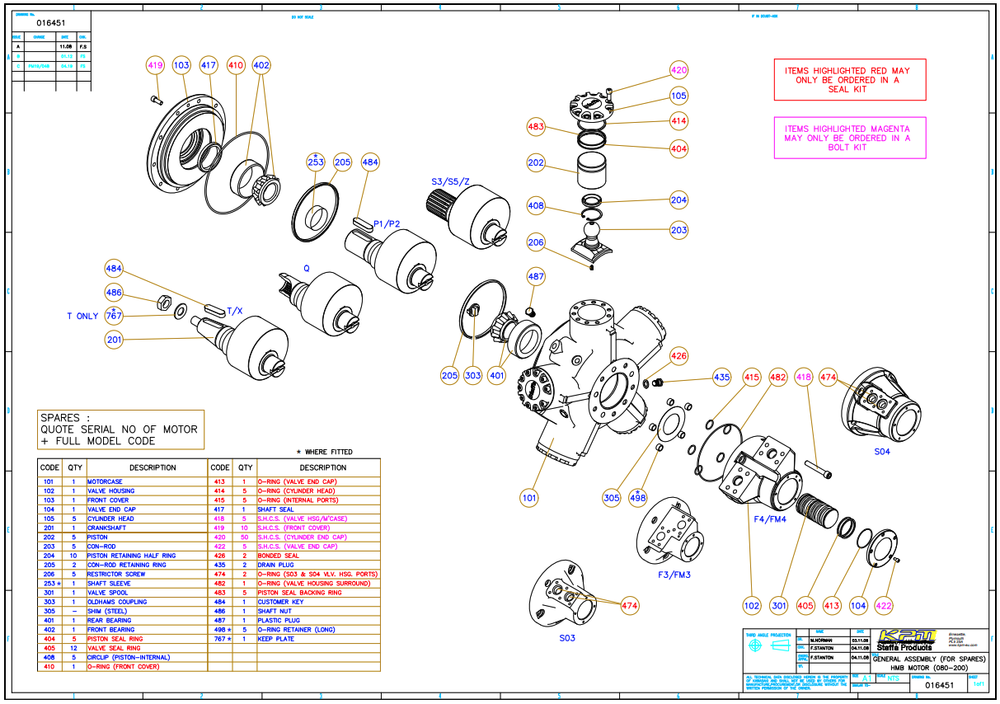Select the F4/FM4 label
This screenshot has width=1000, height=704.
click(x=770, y=519)
